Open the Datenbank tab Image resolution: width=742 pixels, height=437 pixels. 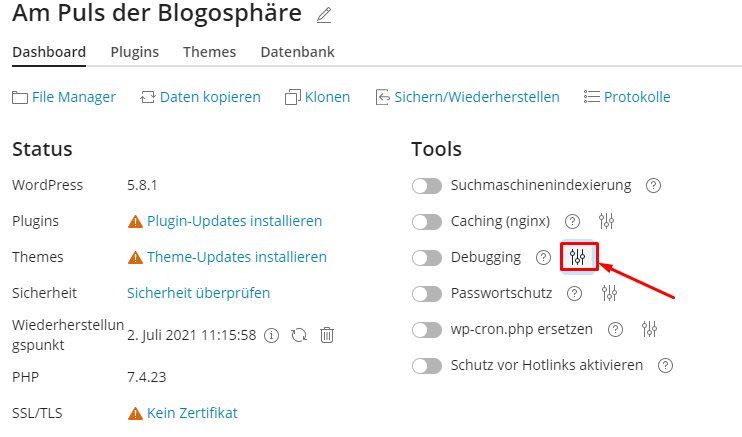click(x=298, y=52)
